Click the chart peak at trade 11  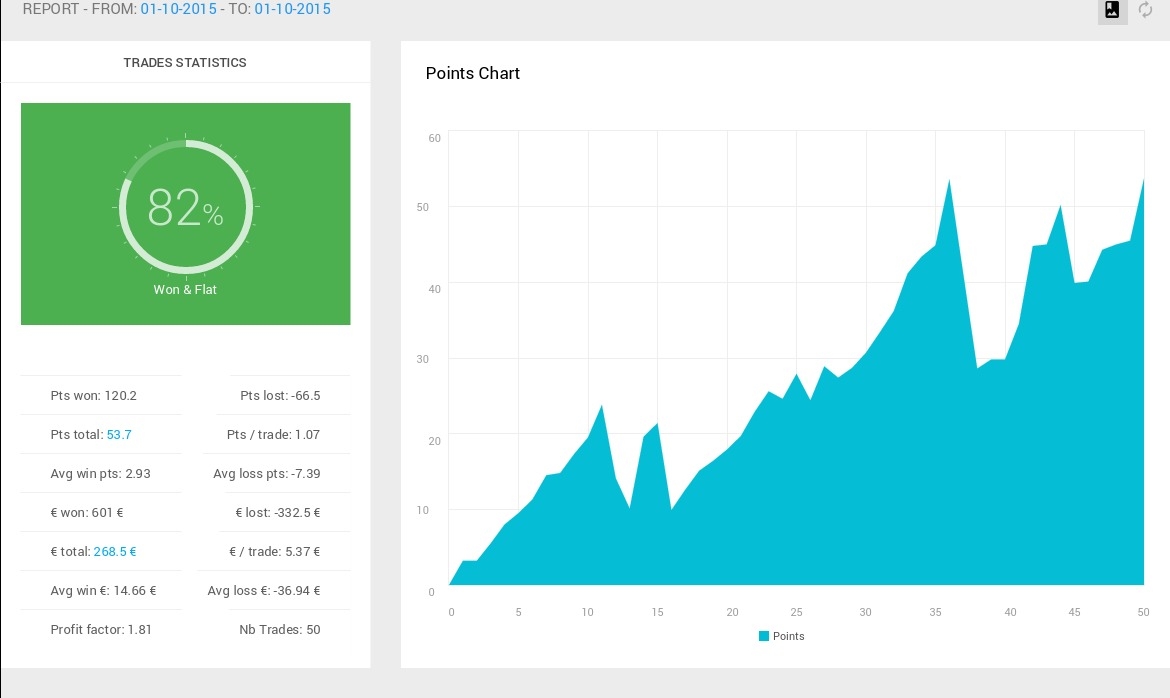pyautogui.click(x=601, y=407)
